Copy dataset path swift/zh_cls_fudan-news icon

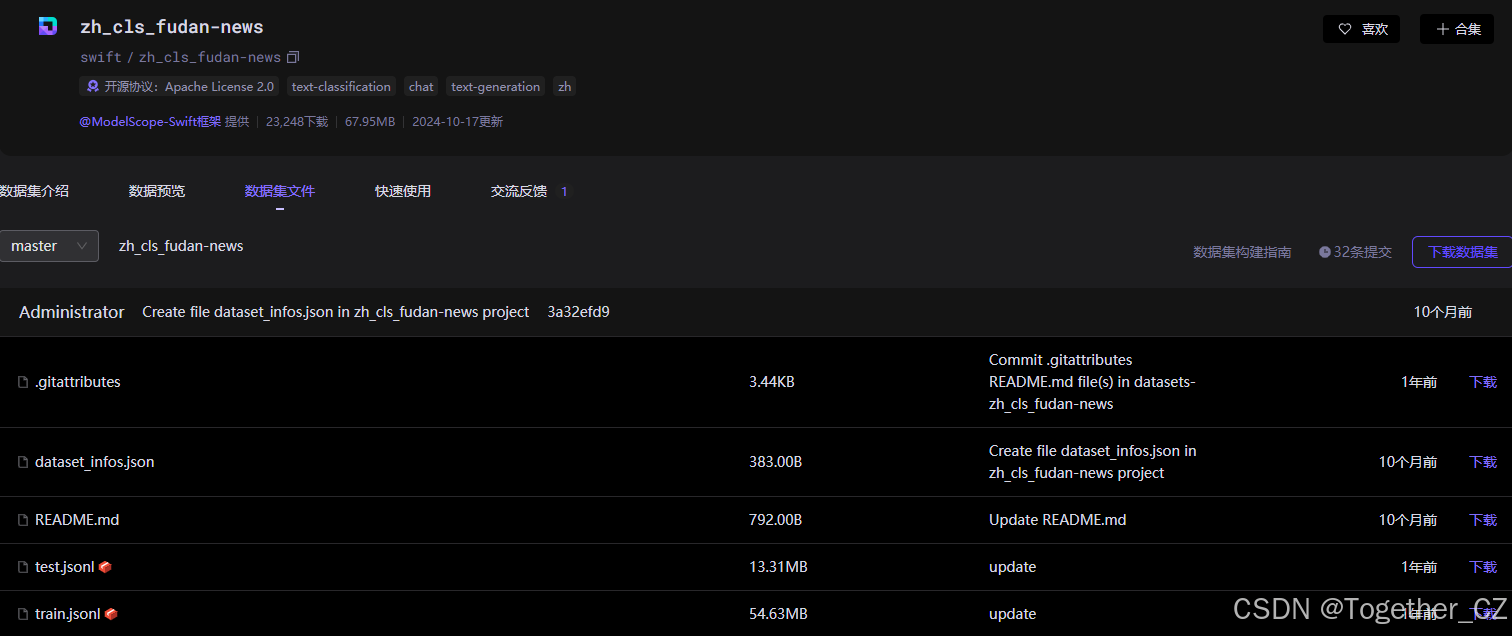pyautogui.click(x=293, y=57)
